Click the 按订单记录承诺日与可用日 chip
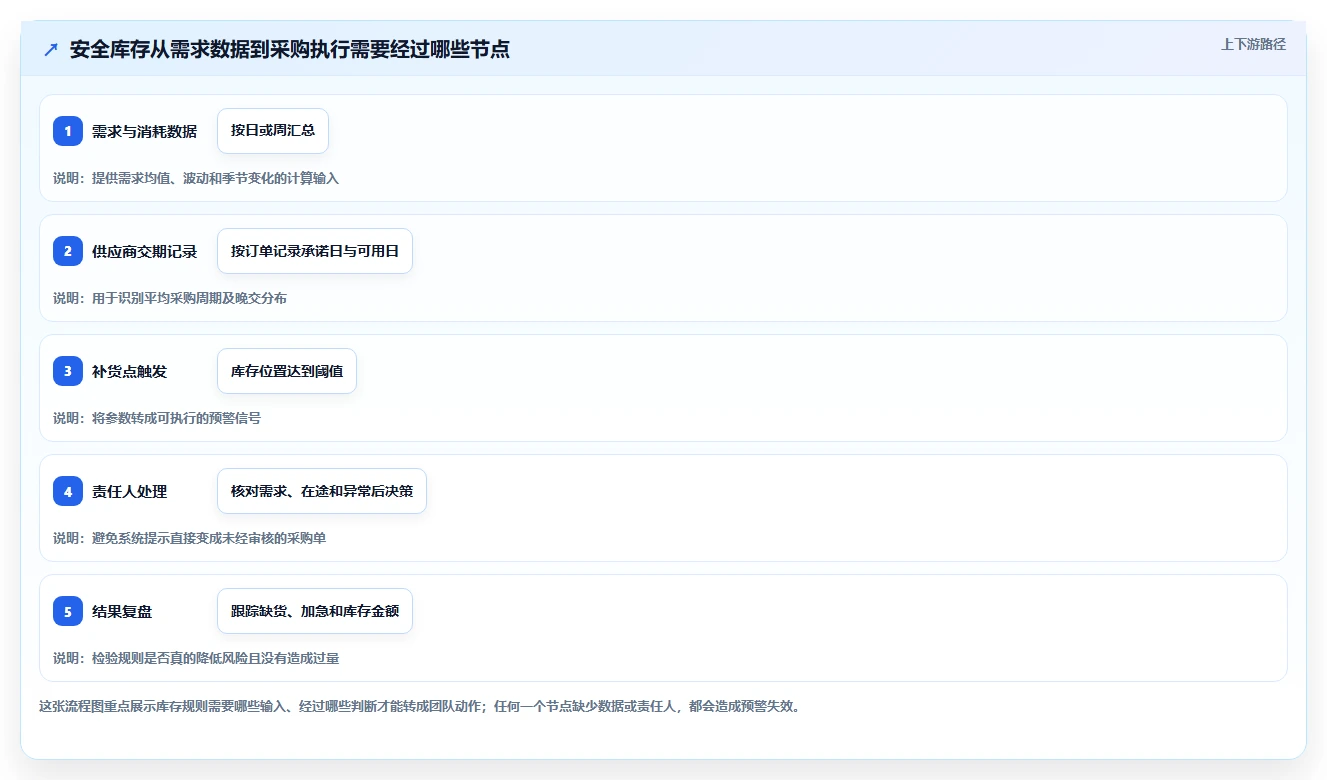This screenshot has height=780, width=1327. coord(315,251)
